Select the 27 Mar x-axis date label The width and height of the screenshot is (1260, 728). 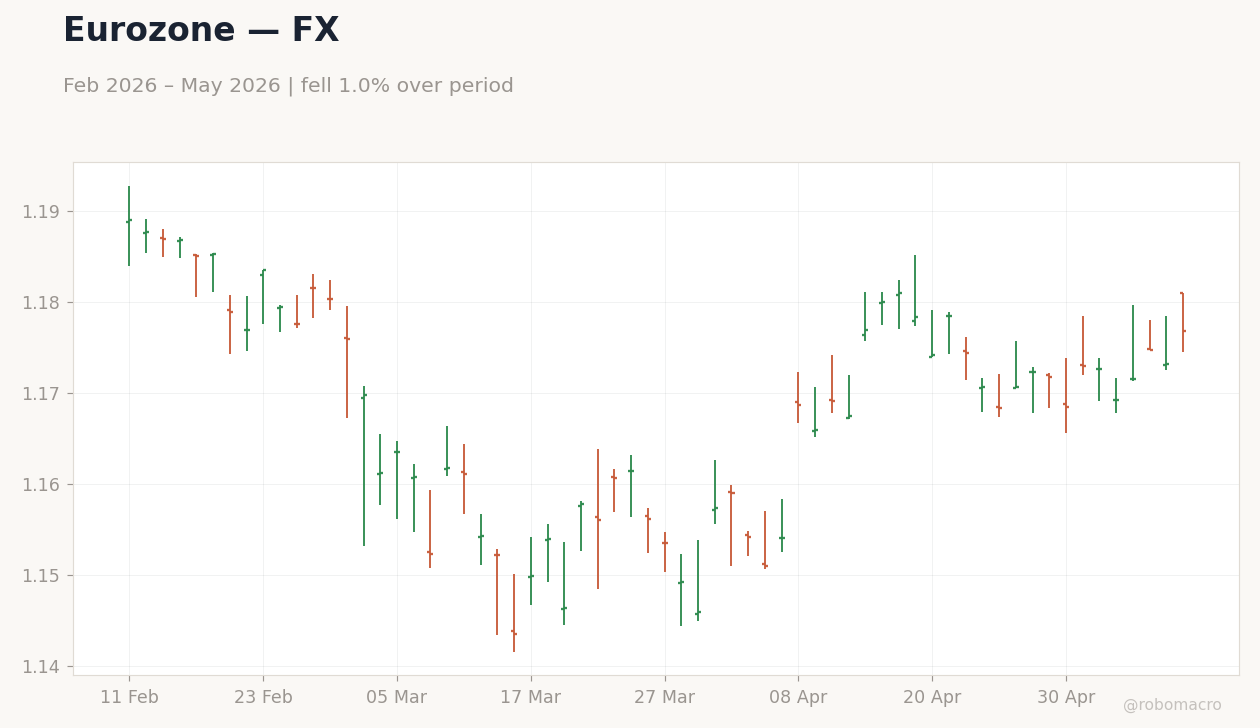pos(665,698)
